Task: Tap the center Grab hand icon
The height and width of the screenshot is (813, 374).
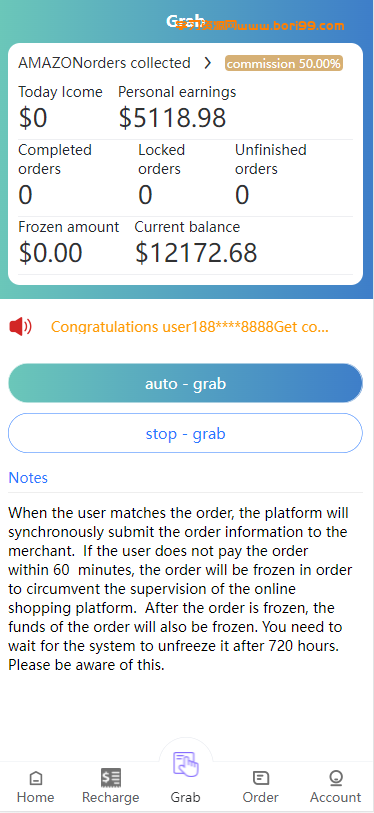Action: coord(186,764)
